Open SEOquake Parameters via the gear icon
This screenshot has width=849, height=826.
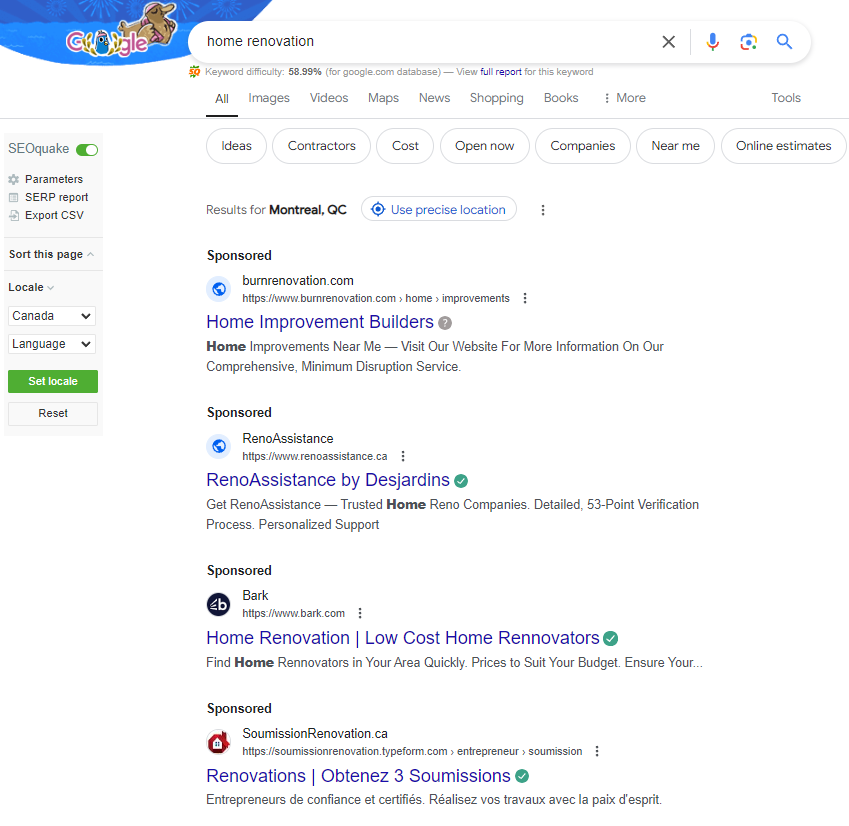14,179
